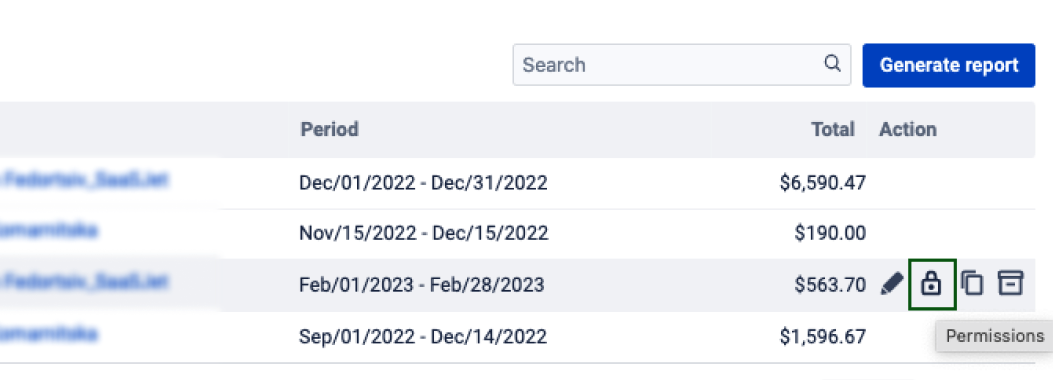Click the $1,596.67 total in the last row

[823, 336]
